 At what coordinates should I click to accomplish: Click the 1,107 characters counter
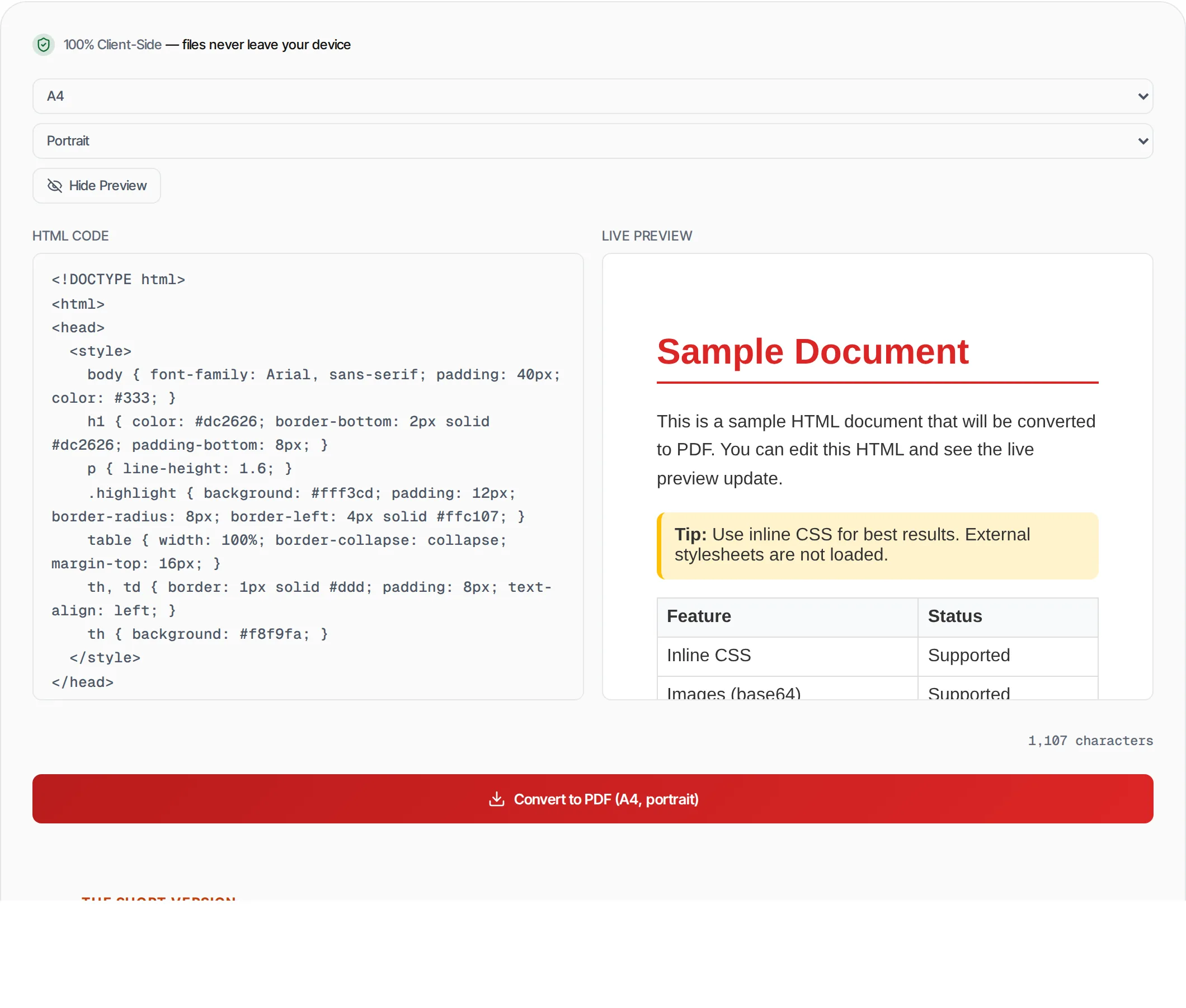pos(1090,741)
